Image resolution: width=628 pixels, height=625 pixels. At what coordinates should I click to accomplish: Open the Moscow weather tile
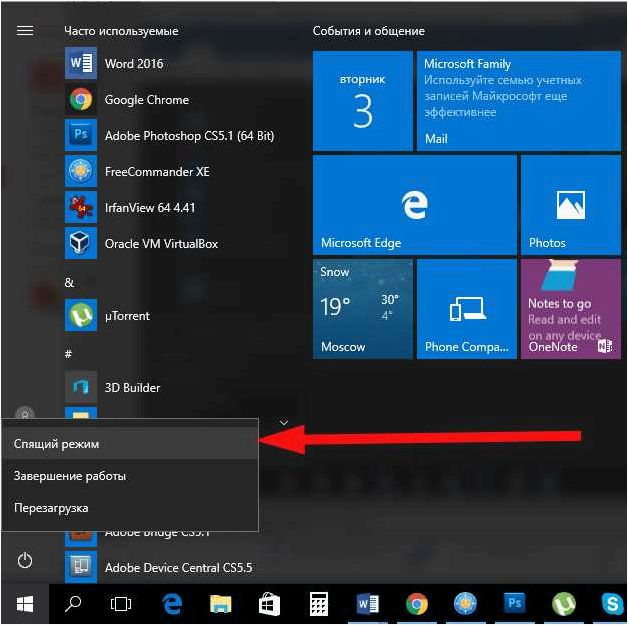pyautogui.click(x=362, y=309)
